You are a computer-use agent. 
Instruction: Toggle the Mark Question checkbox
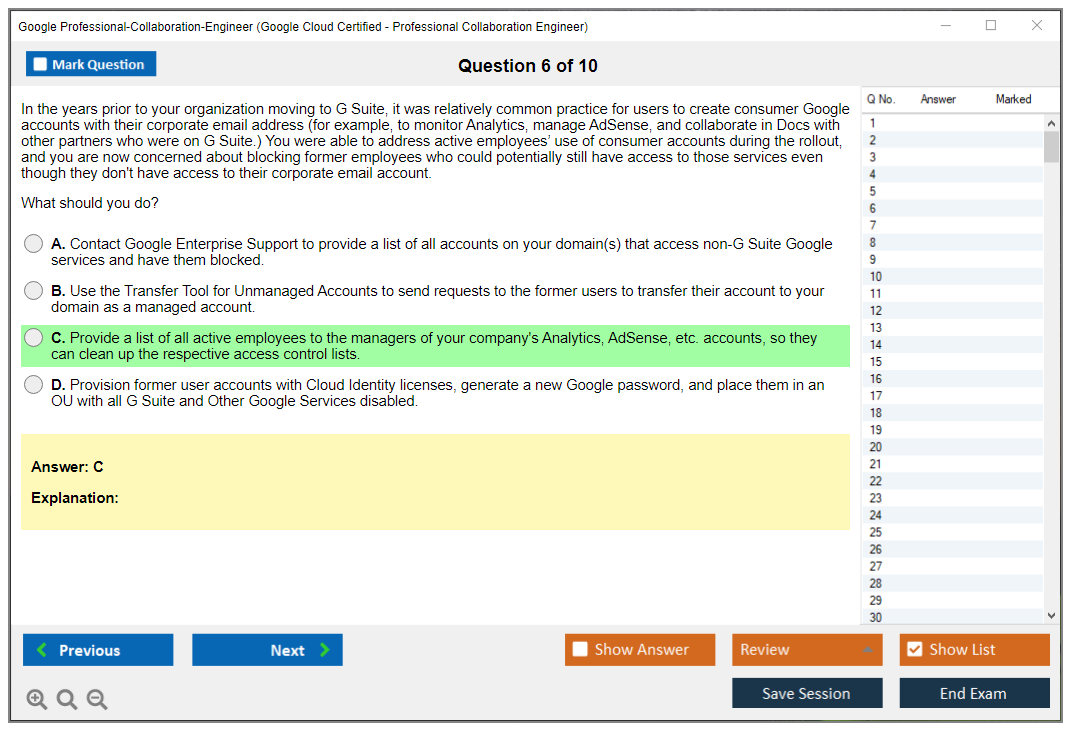coord(41,65)
